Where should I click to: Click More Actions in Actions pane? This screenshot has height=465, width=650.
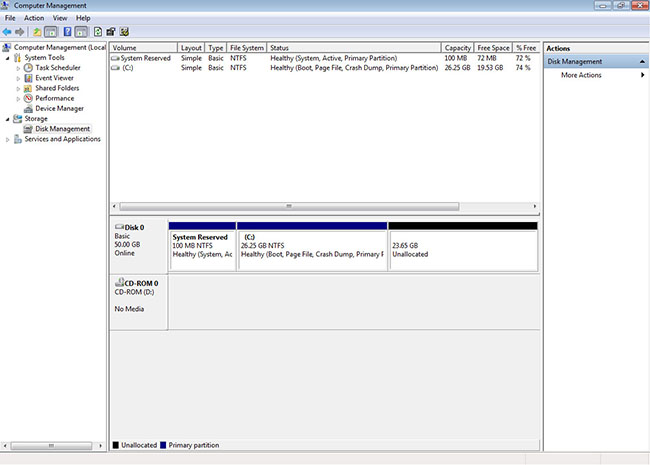(581, 75)
